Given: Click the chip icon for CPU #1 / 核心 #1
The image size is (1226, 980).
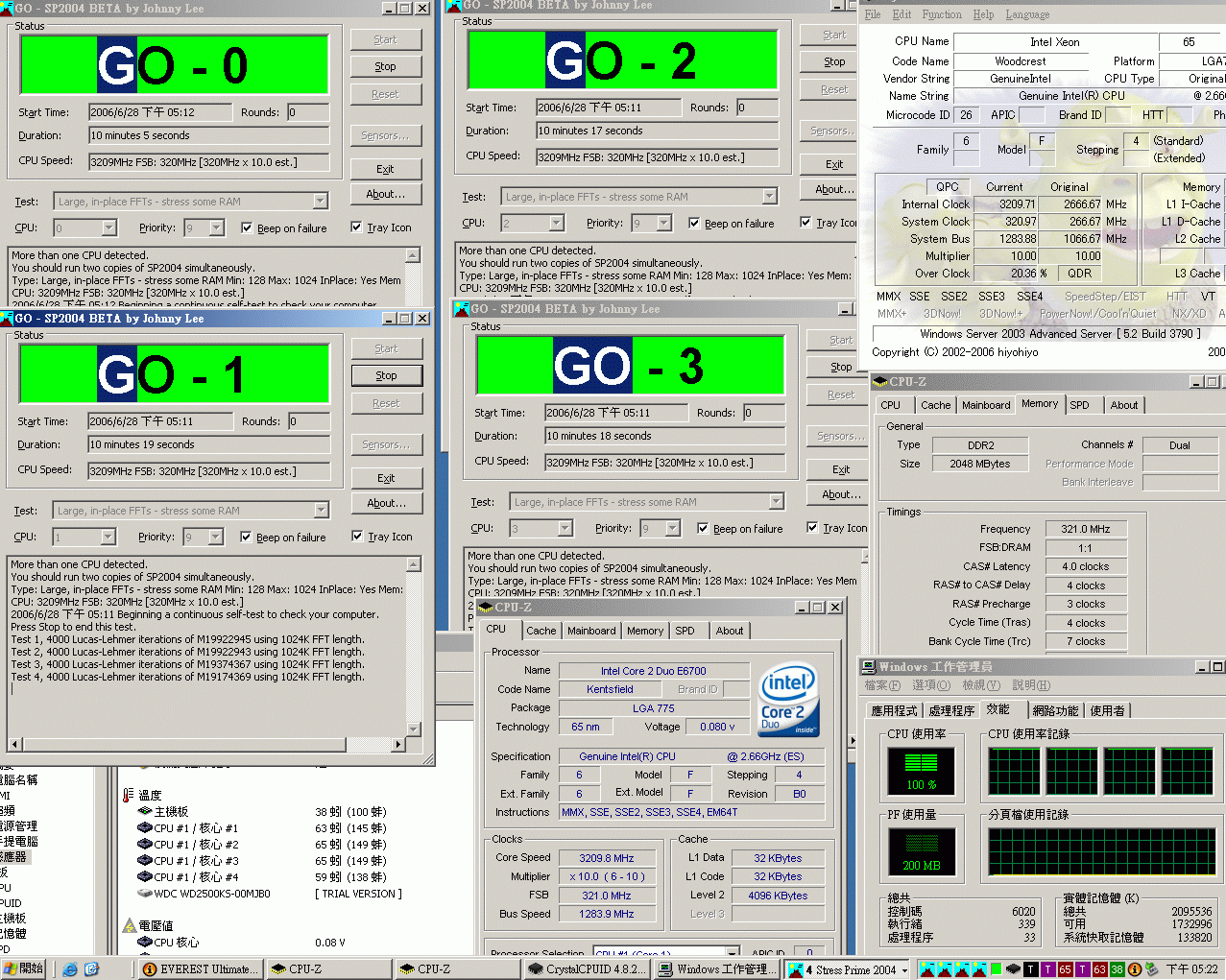Looking at the screenshot, I should click(x=145, y=827).
